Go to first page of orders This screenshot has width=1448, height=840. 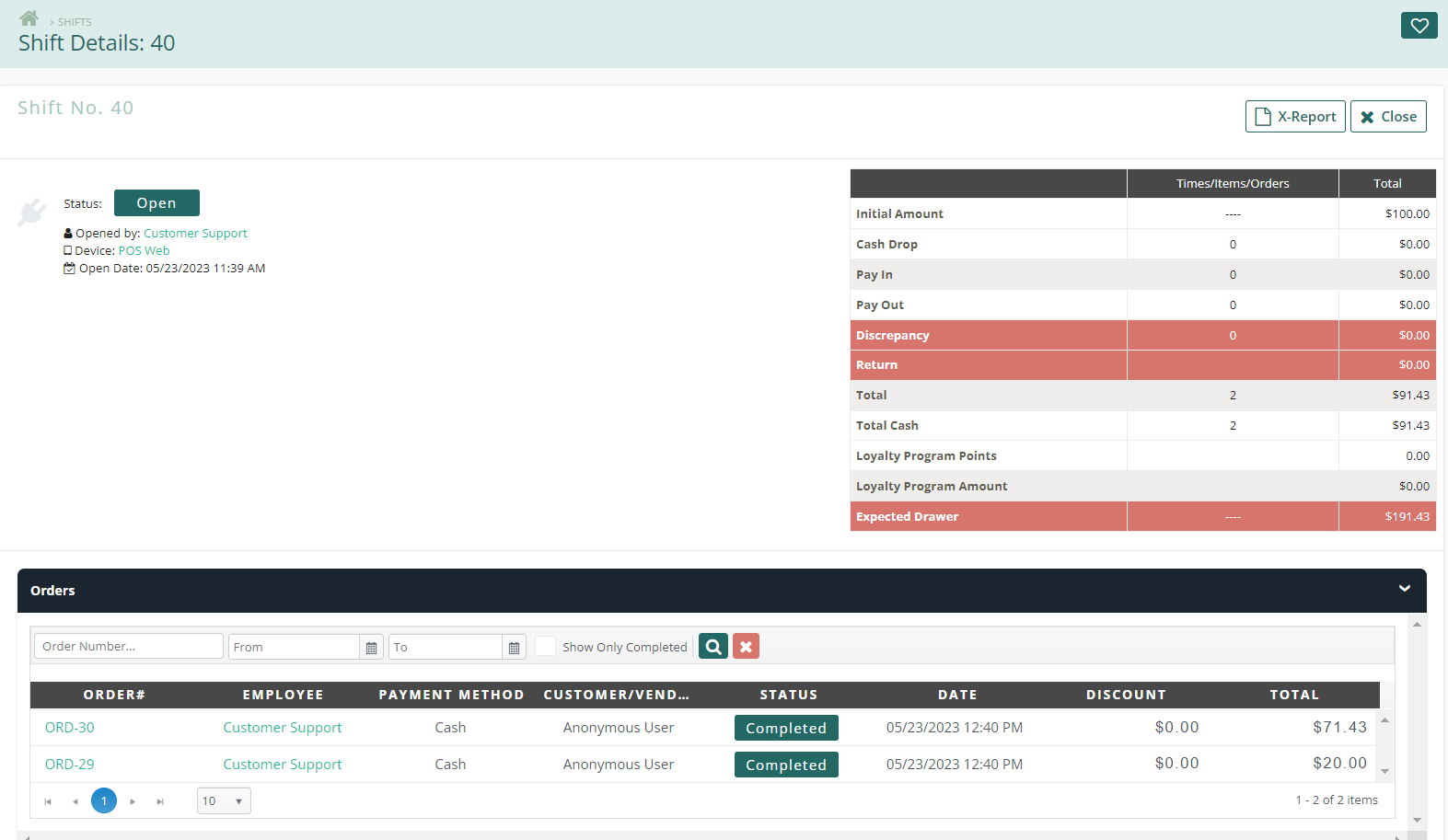tap(48, 801)
